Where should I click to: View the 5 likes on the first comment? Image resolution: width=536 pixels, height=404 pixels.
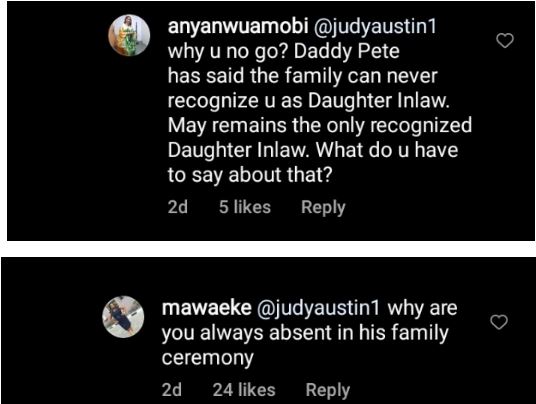(x=245, y=207)
